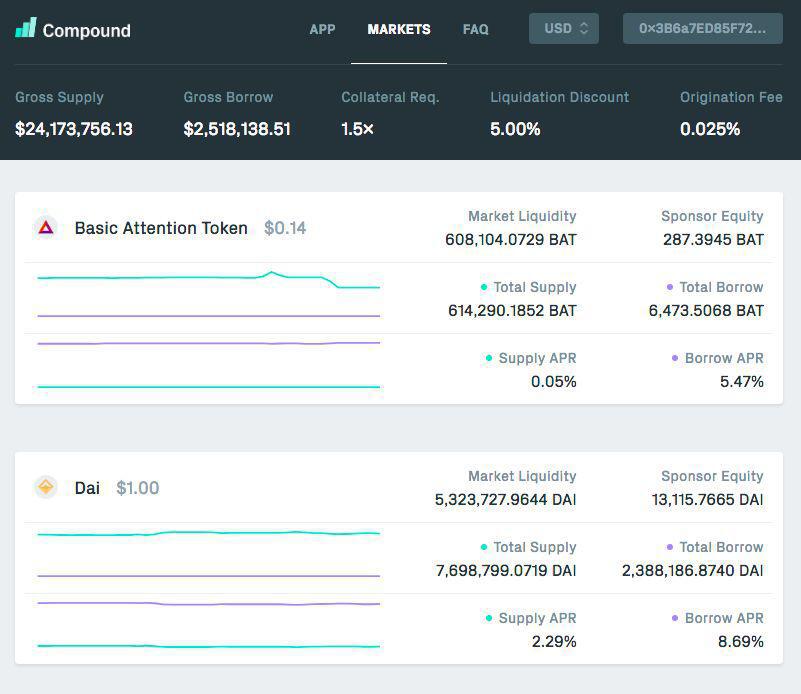
Task: Switch to the APP tab
Action: click(x=322, y=29)
